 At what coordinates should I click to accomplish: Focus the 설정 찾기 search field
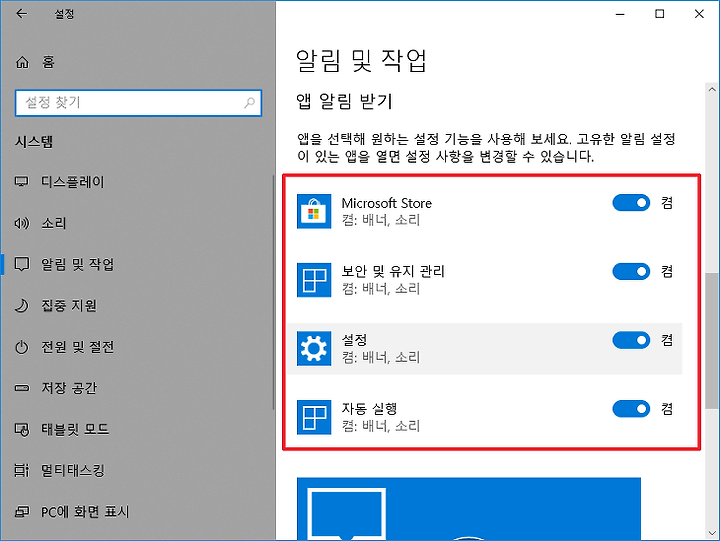point(138,102)
